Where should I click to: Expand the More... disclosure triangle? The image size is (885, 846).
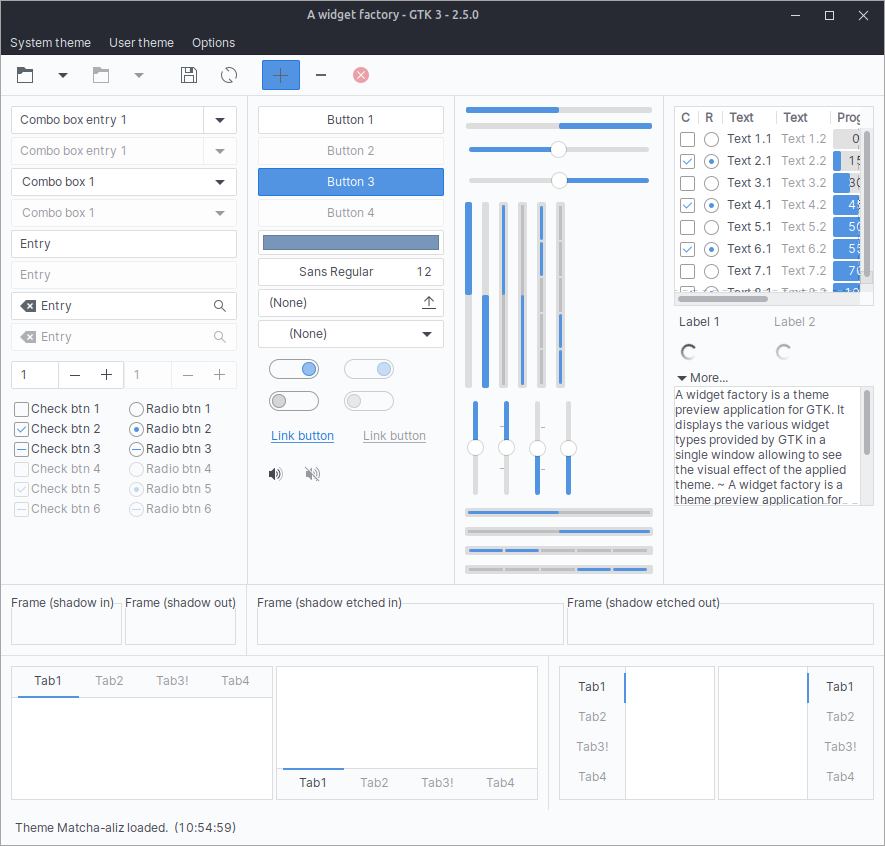pyautogui.click(x=682, y=378)
